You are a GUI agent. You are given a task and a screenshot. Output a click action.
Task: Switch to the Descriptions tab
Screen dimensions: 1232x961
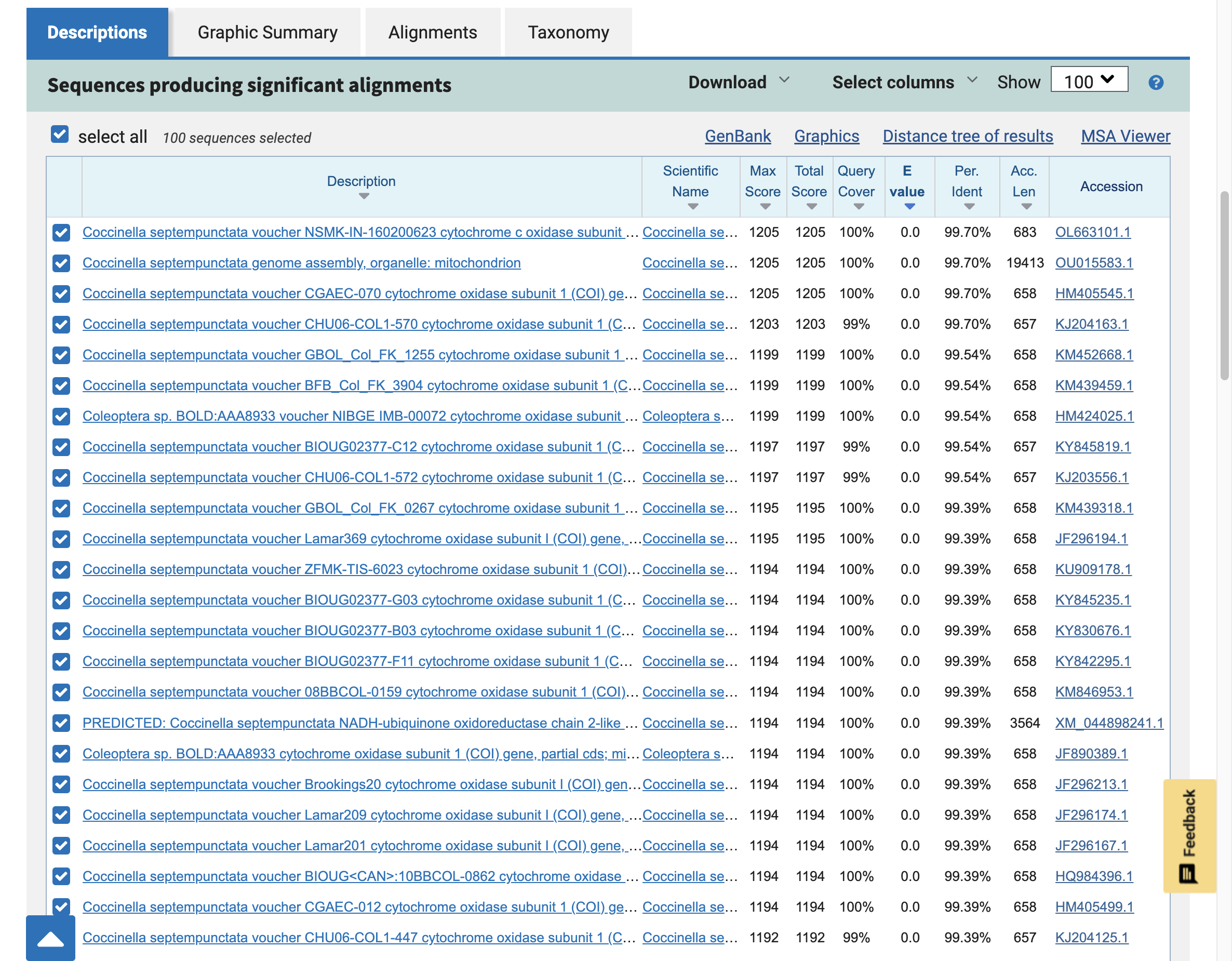[x=97, y=33]
